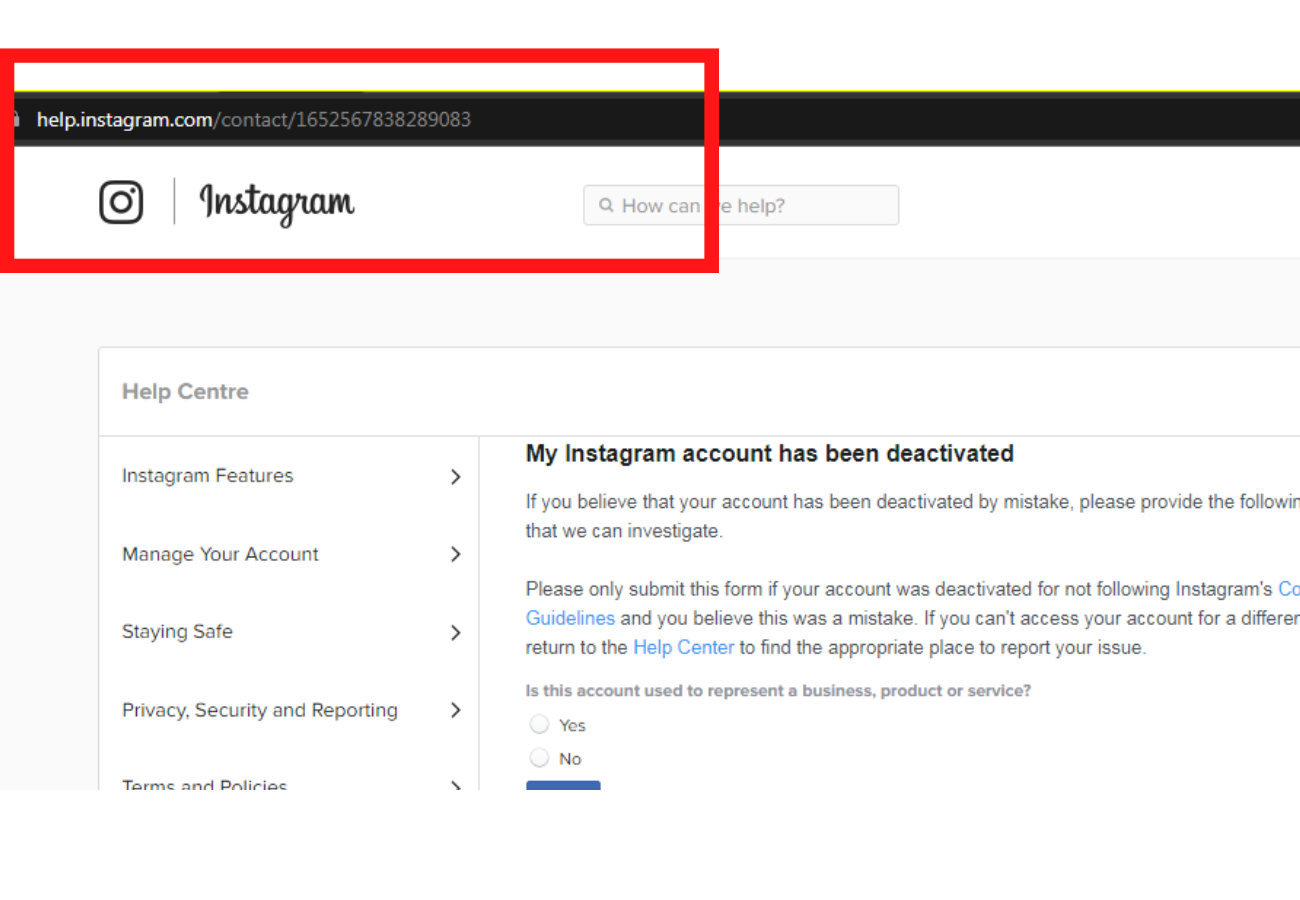Click the lock icon in address bar
Screen dimensions: 1300x900
16,120
